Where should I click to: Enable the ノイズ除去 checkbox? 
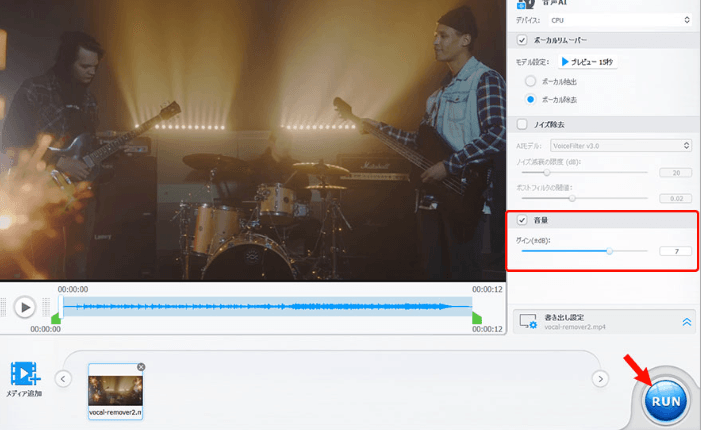pos(522,125)
